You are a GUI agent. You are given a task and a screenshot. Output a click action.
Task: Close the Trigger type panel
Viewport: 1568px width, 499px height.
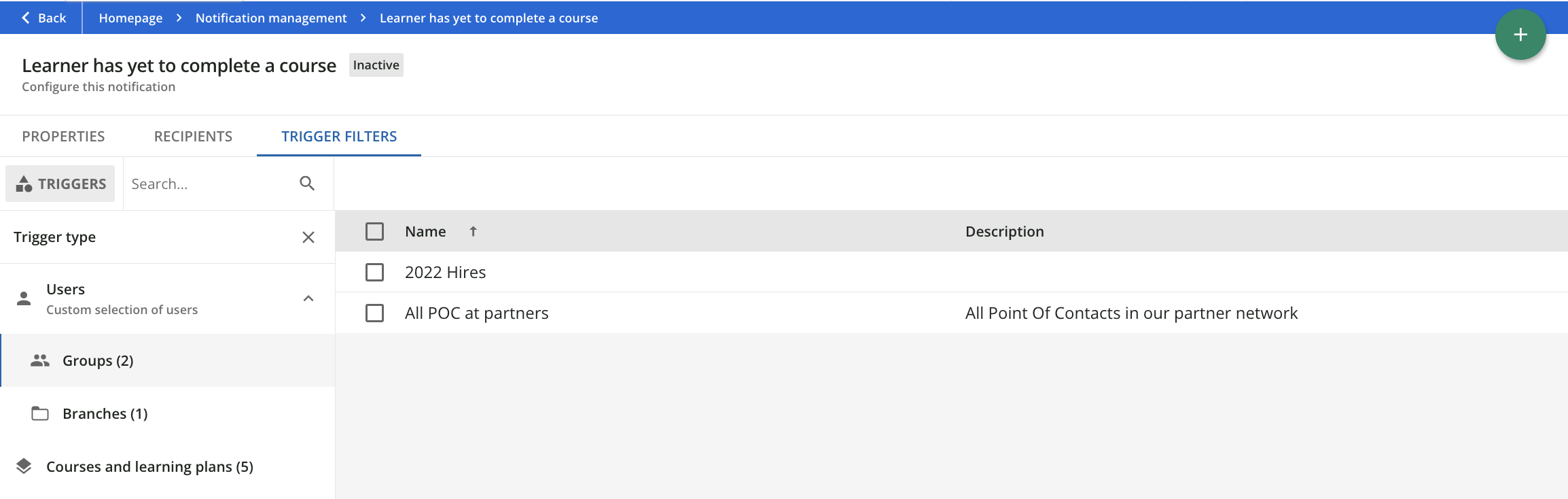pyautogui.click(x=308, y=237)
